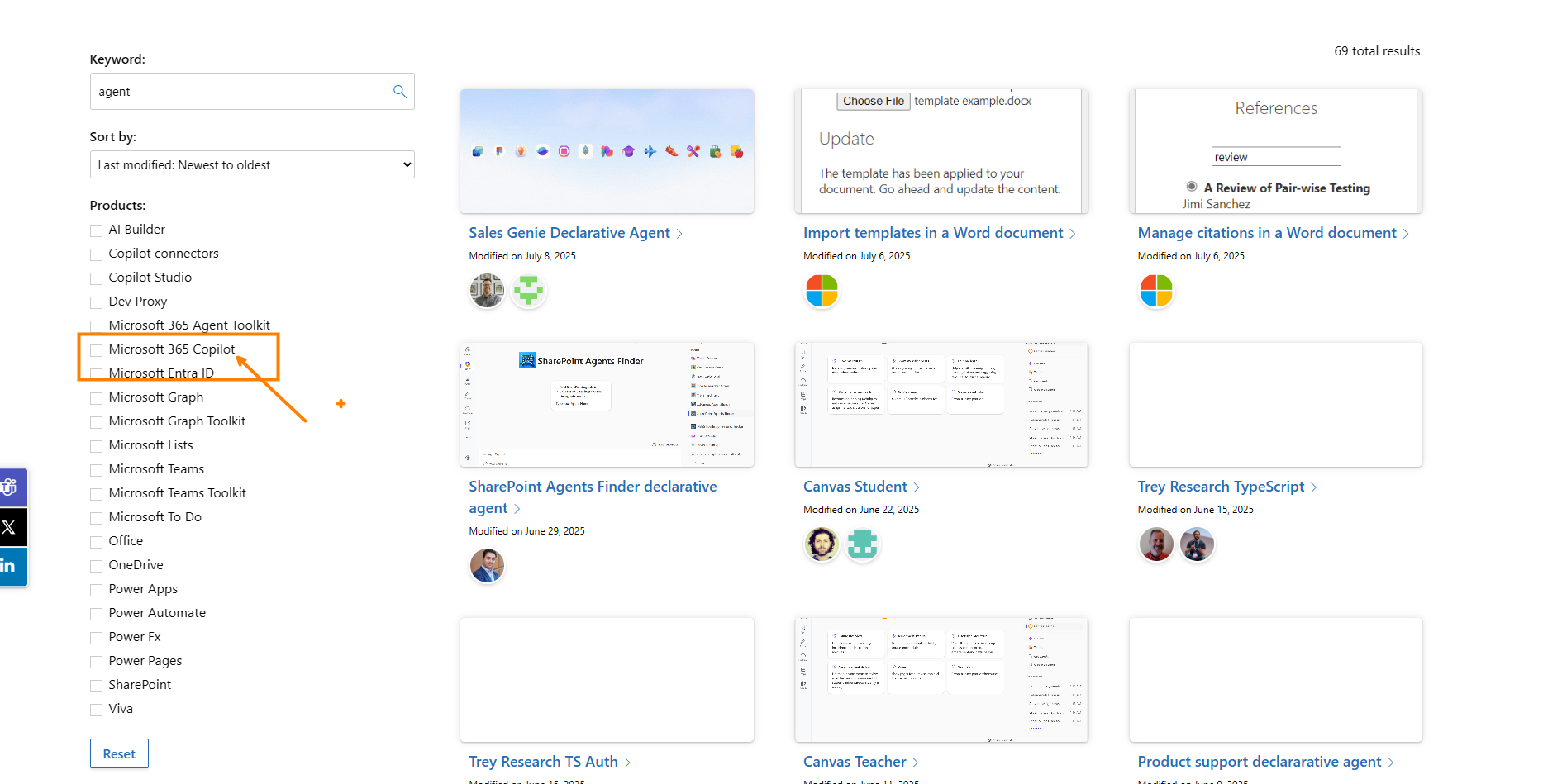This screenshot has height=784, width=1543.
Task: Open teal pixel avatar under Canvas Student
Action: pos(862,544)
